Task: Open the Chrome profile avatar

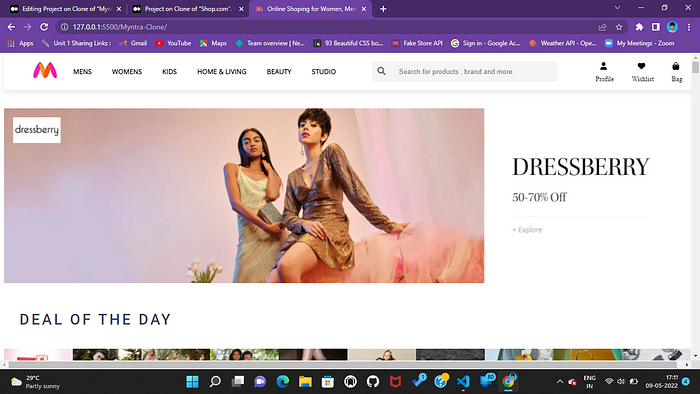Action: (x=672, y=27)
